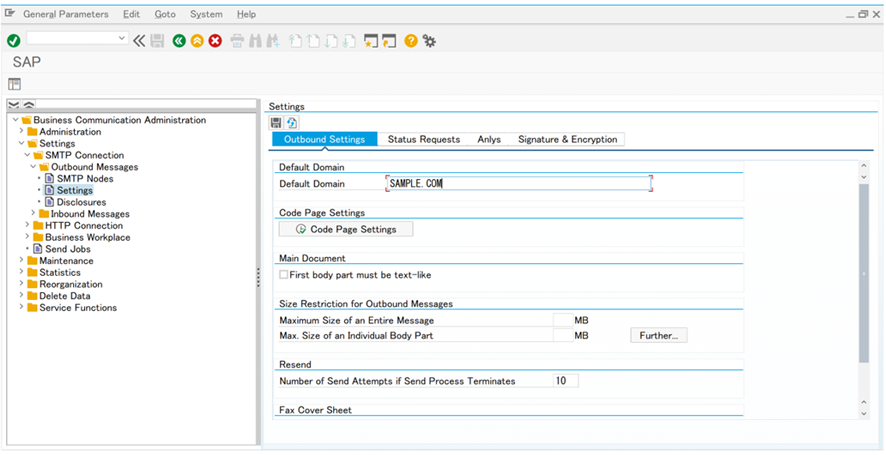
Task: Open the Help menu
Action: tap(246, 14)
